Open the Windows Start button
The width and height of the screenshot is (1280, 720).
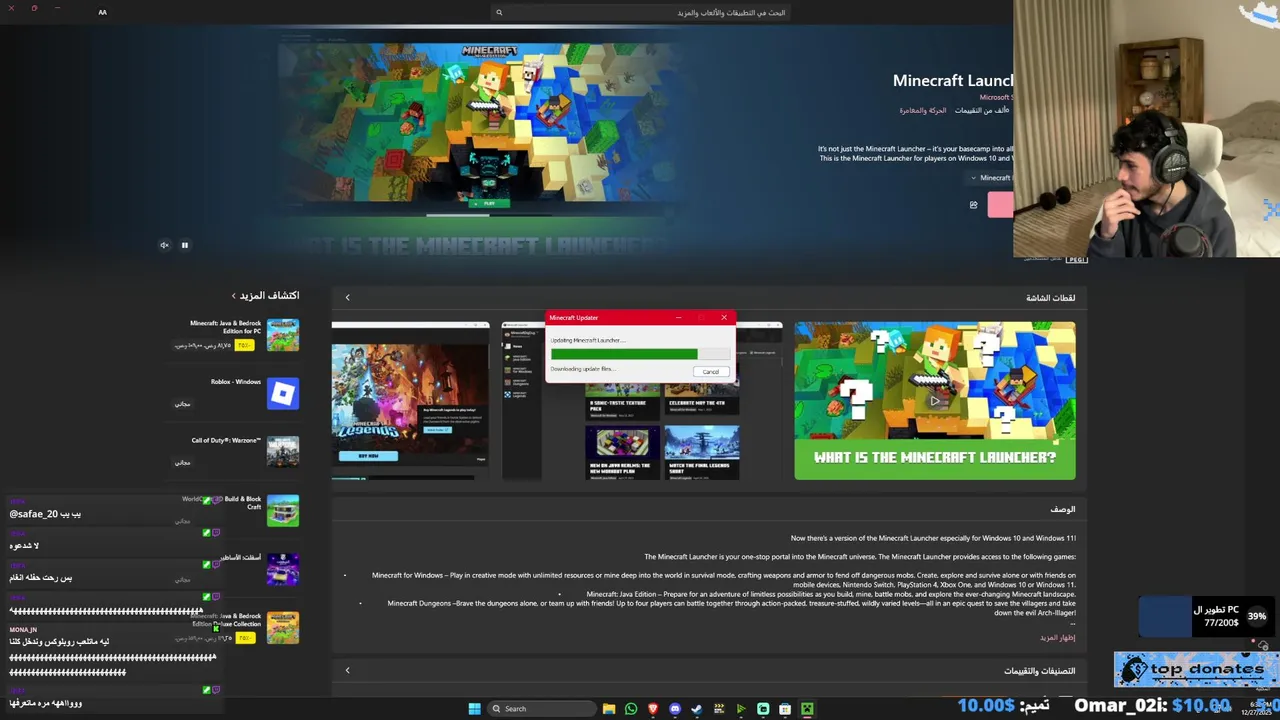tap(475, 709)
